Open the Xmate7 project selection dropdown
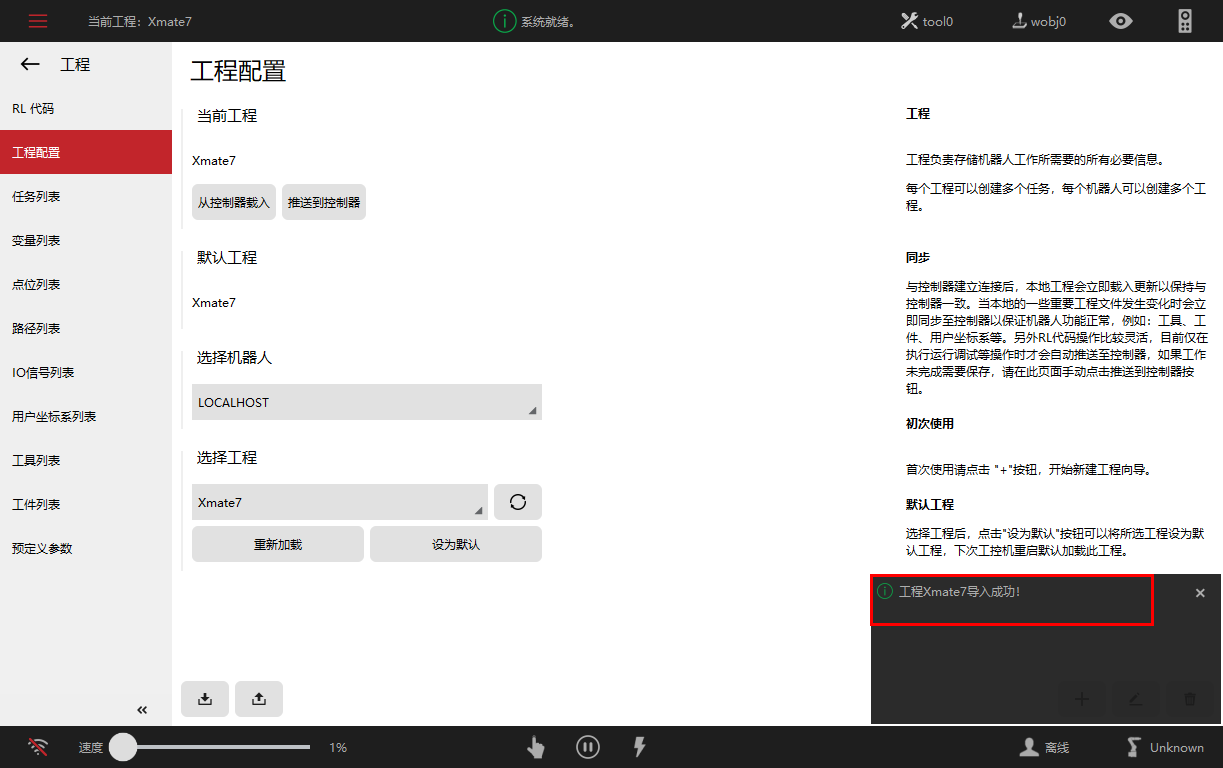The image size is (1223, 768). click(340, 502)
